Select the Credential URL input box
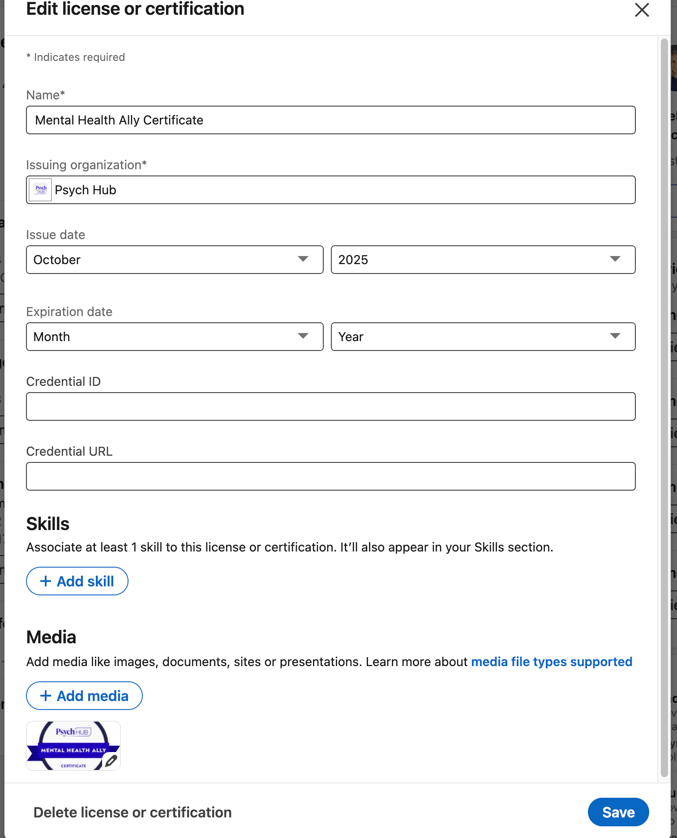677x838 pixels. [x=330, y=477]
